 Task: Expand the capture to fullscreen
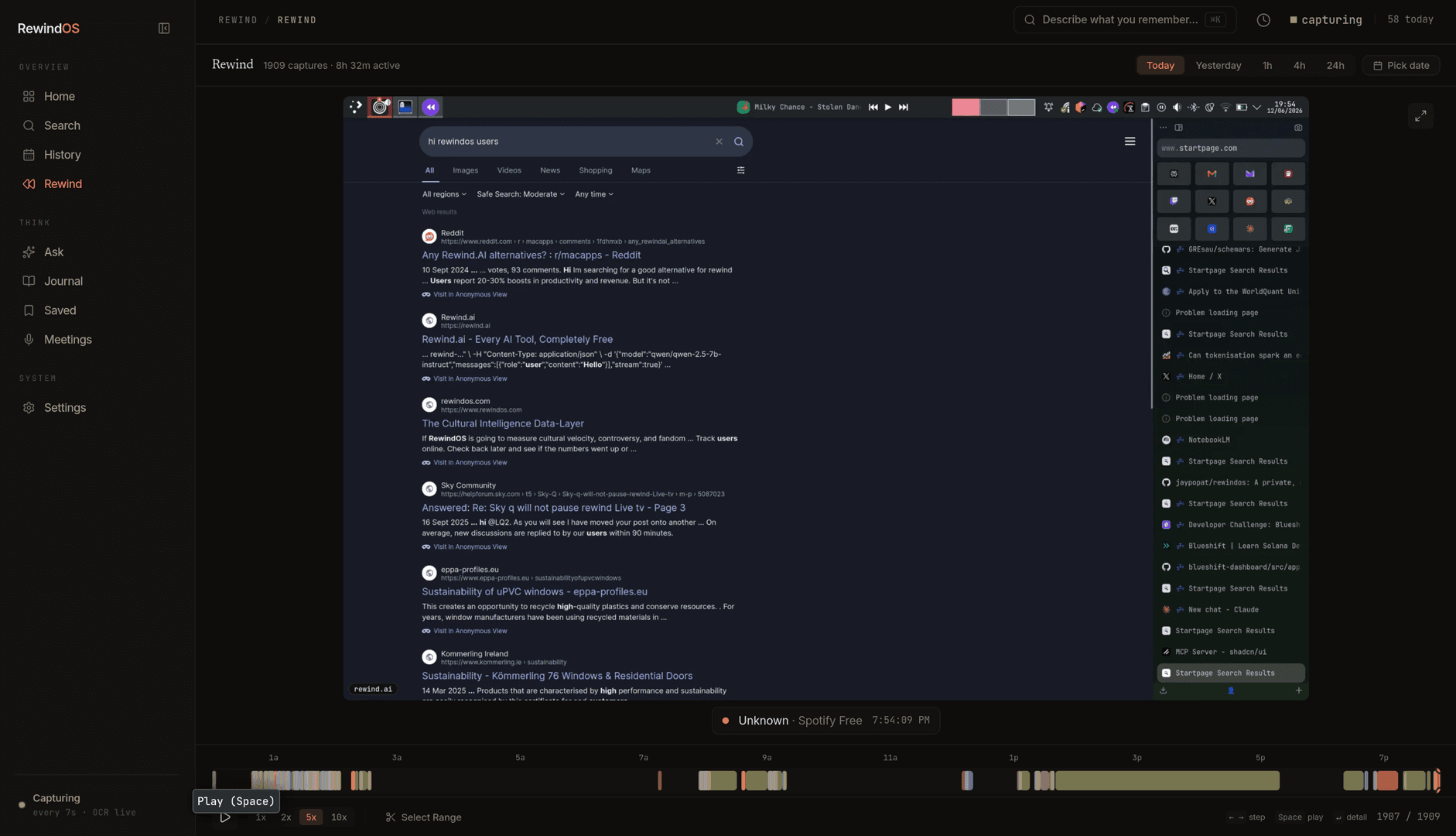(x=1420, y=116)
